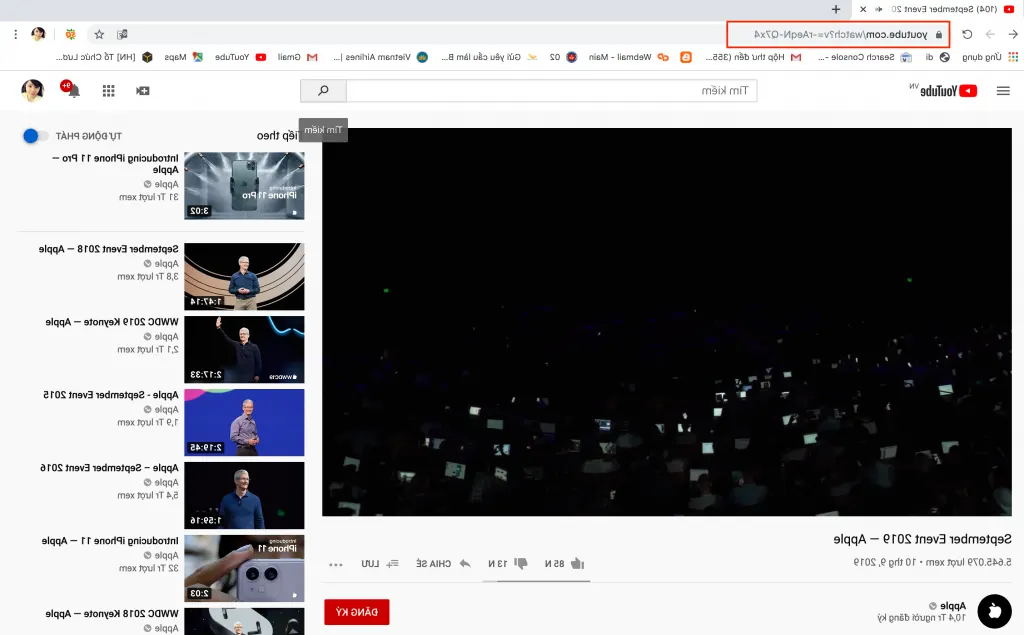The height and width of the screenshot is (635, 1024).
Task: Bookmark the page with the star icon
Action: pos(99,34)
